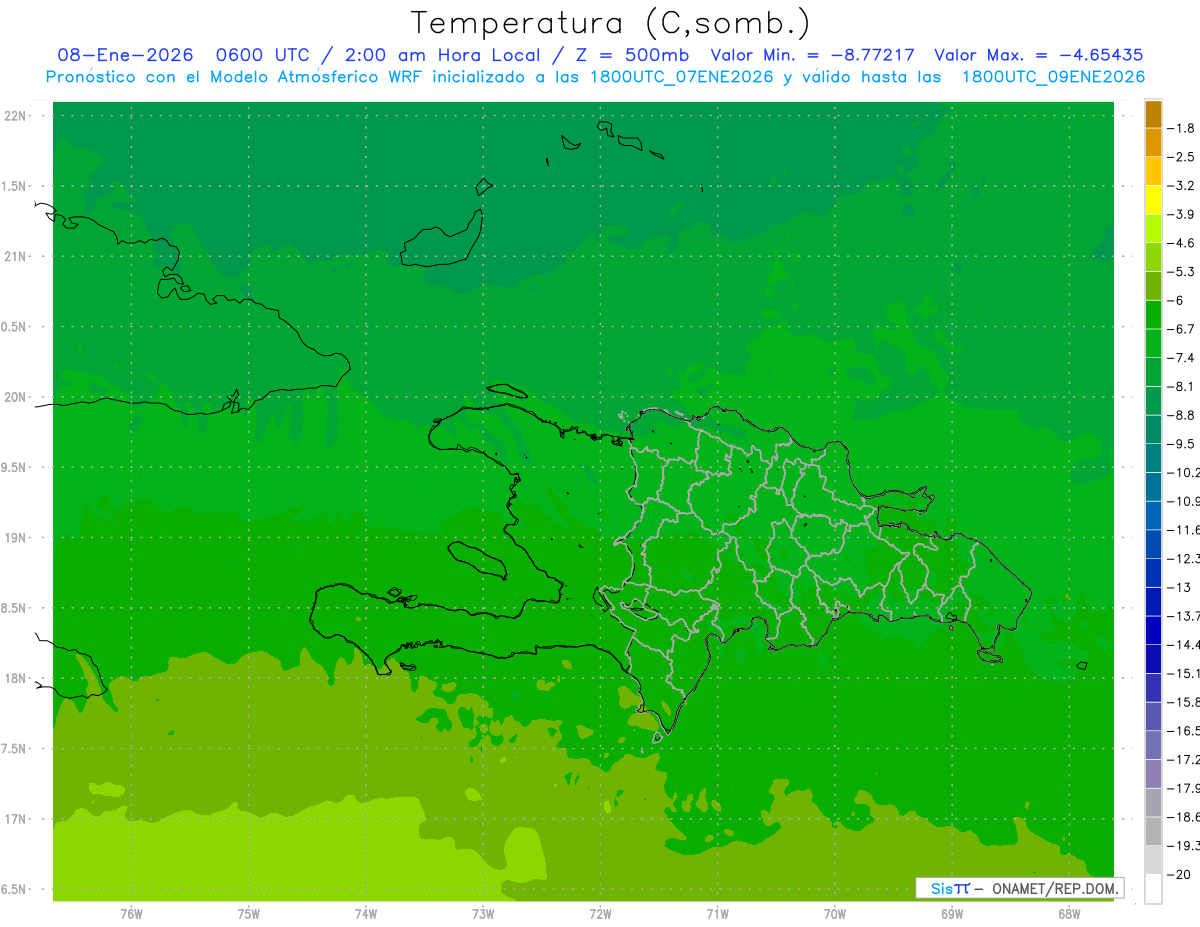This screenshot has width=1200, height=927.
Task: Pick the navy swatch between -13.7 and -14.4
Action: point(1153,630)
